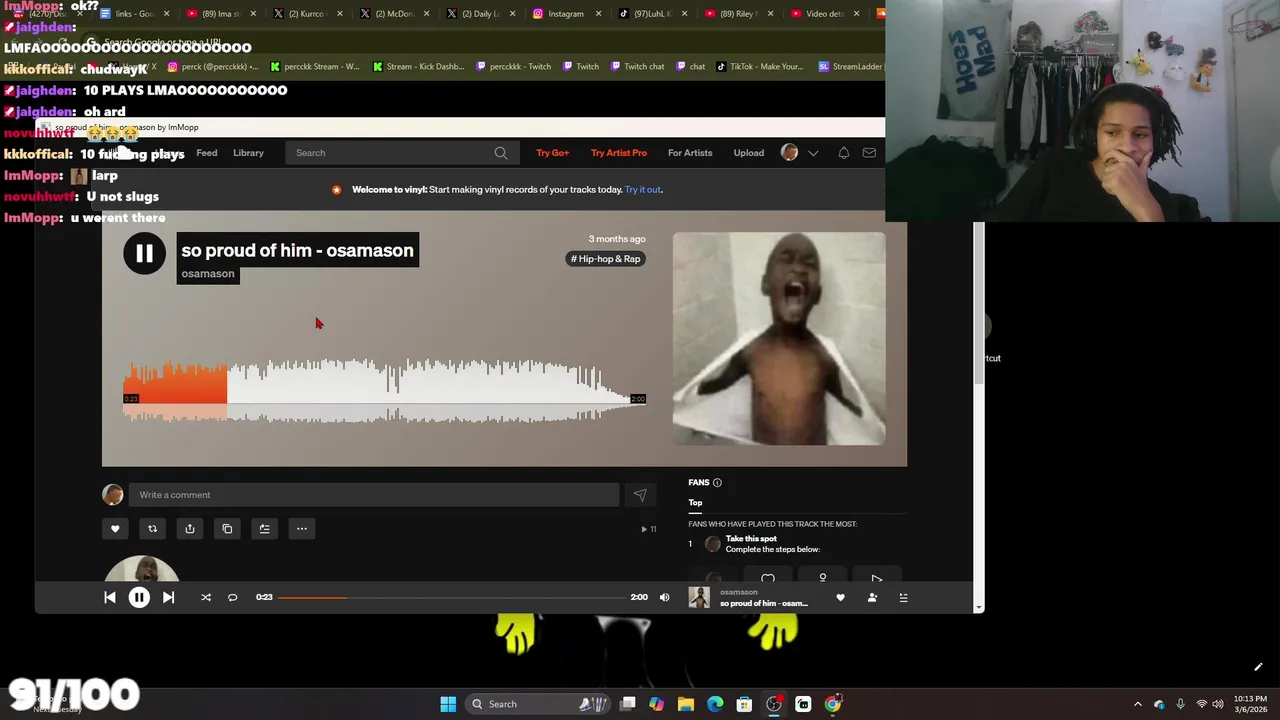Open the player bar track thumbnail
This screenshot has height=720, width=1280.
(x=699, y=597)
